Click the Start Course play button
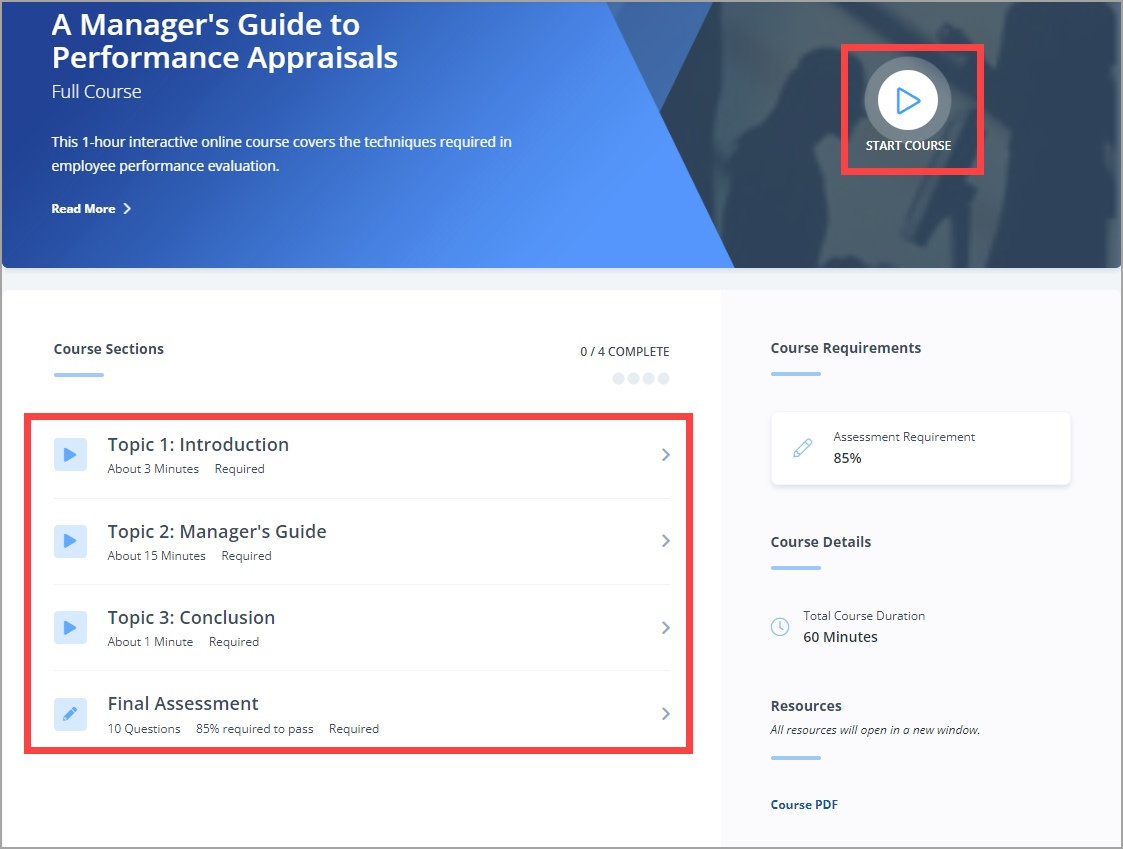Image resolution: width=1123 pixels, height=849 pixels. click(x=907, y=100)
